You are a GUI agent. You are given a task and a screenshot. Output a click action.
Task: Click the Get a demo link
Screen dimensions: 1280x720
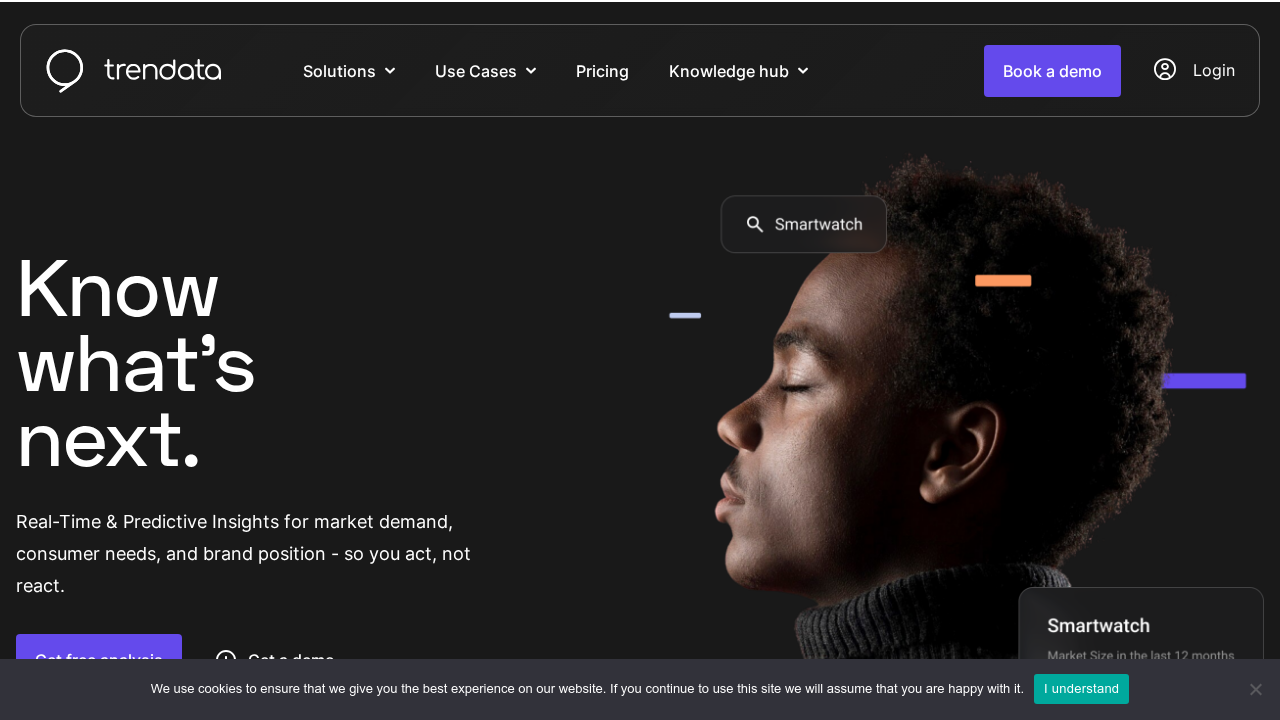tap(291, 660)
